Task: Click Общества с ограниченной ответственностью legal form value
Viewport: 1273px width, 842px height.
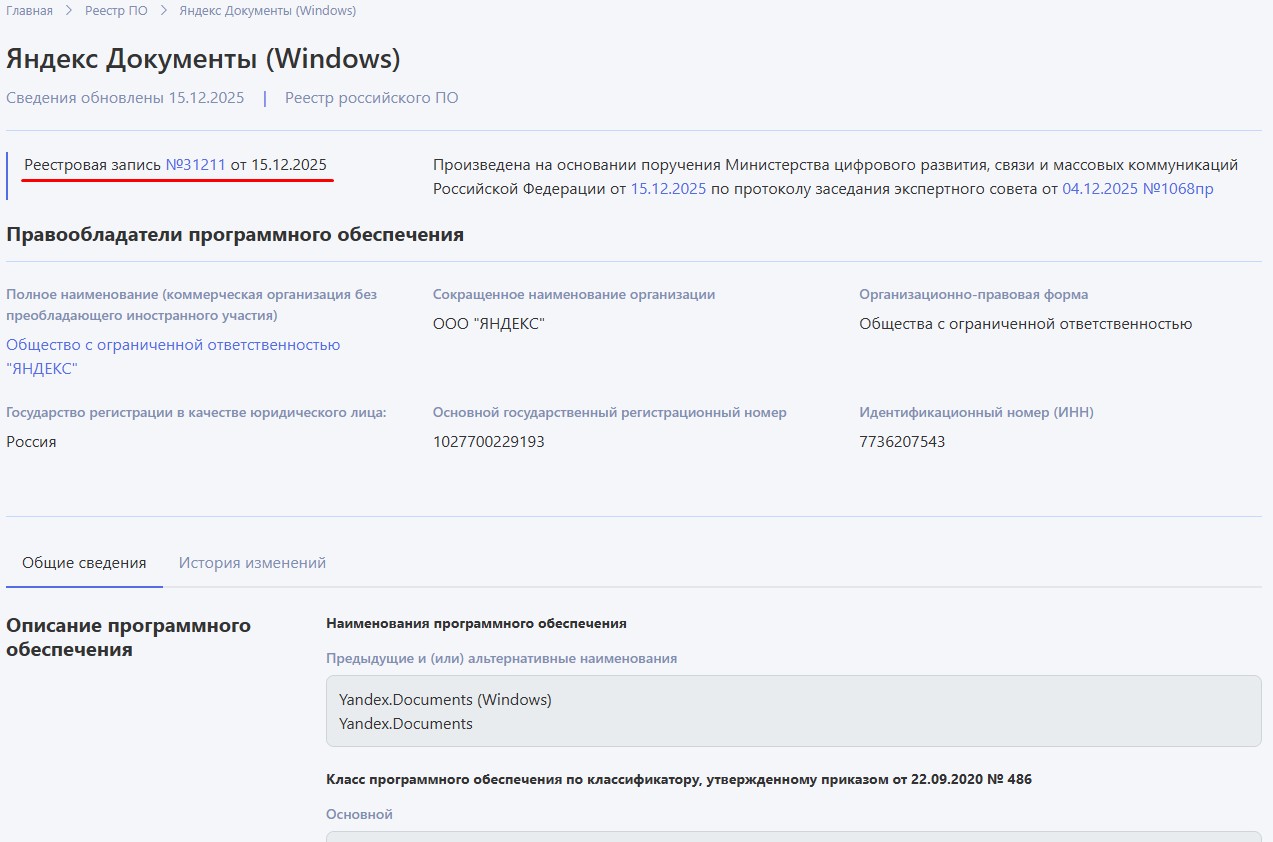Action: coord(1026,324)
